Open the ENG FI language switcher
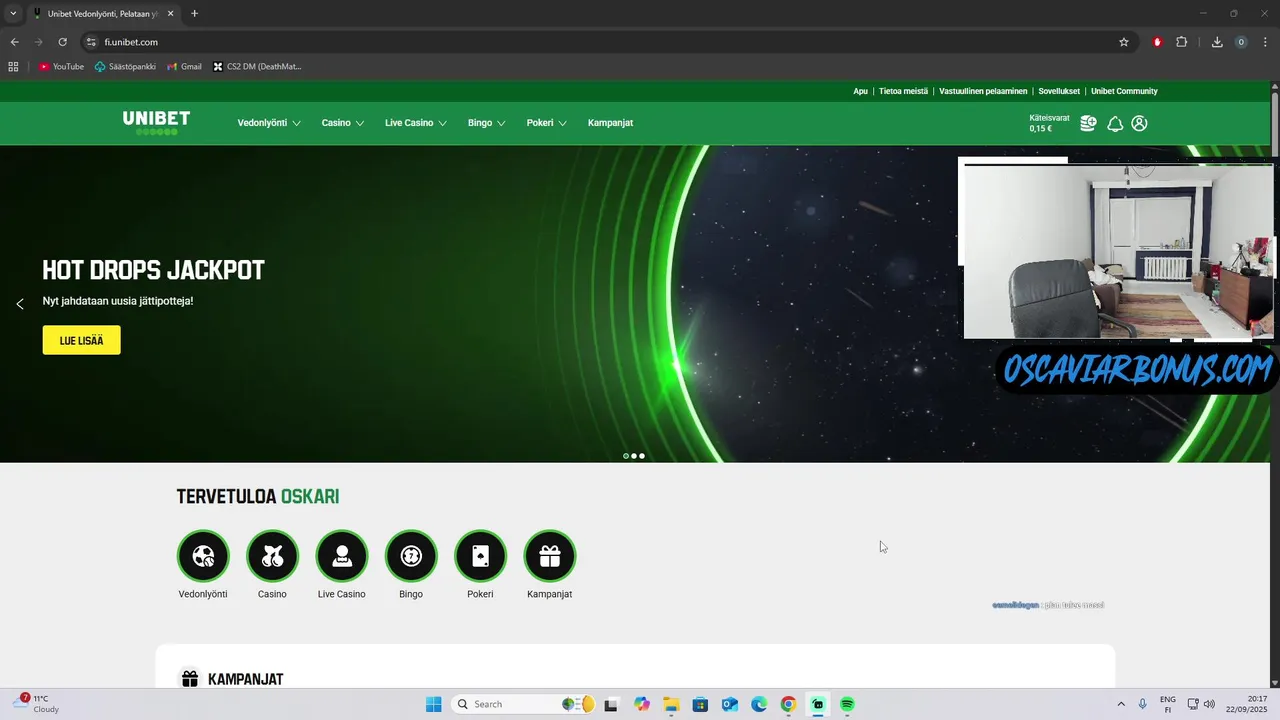Viewport: 1280px width, 720px height. tap(1167, 704)
